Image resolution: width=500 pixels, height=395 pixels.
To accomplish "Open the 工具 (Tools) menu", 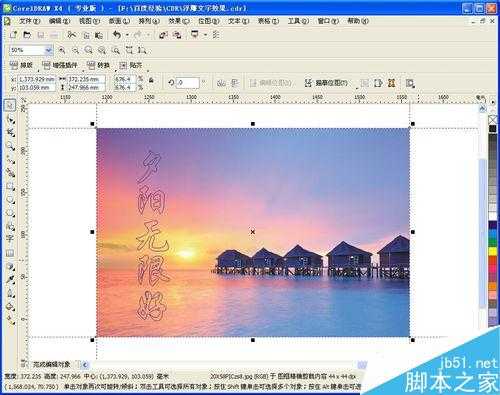I will (x=298, y=21).
